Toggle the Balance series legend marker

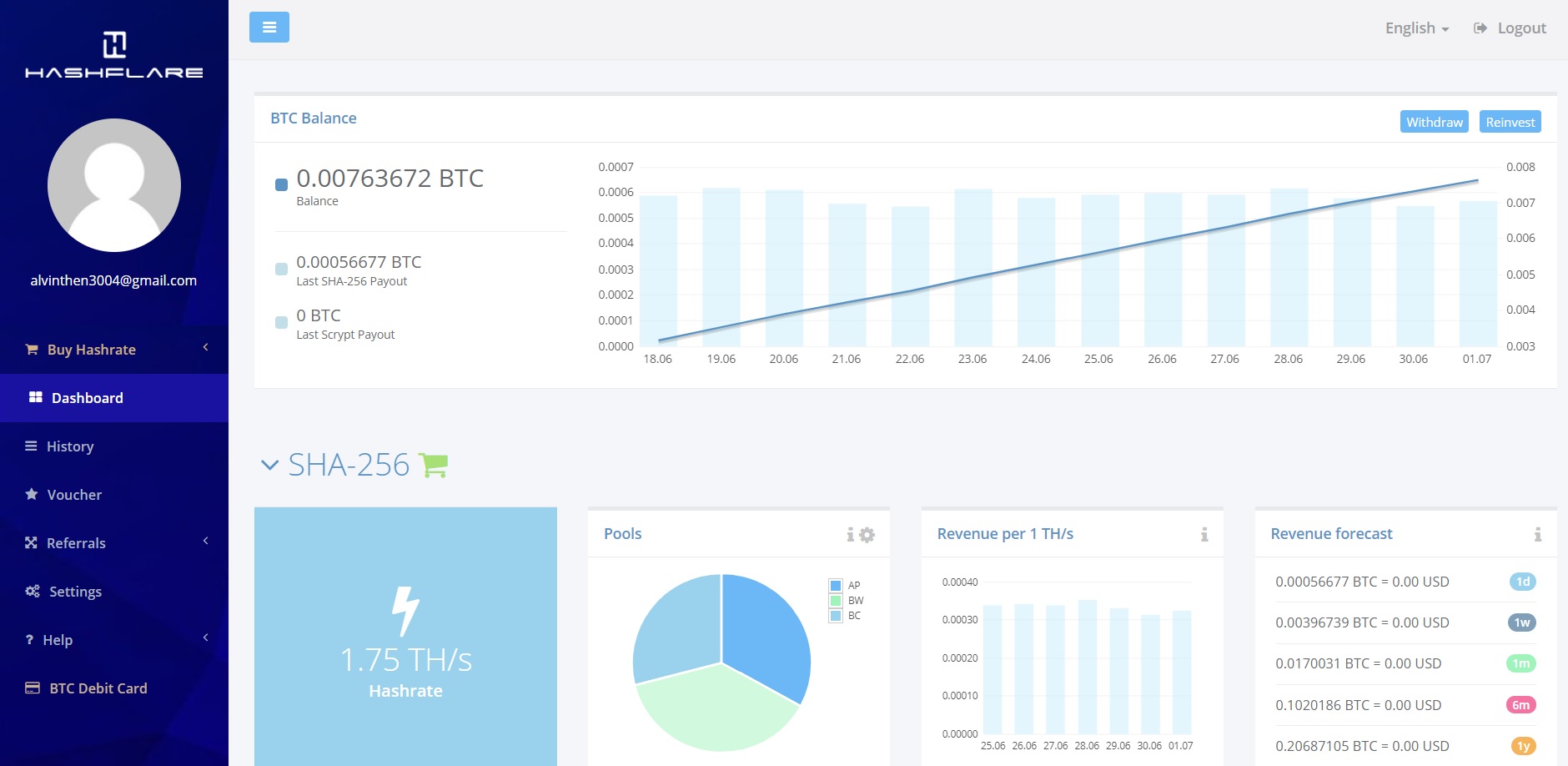[282, 184]
